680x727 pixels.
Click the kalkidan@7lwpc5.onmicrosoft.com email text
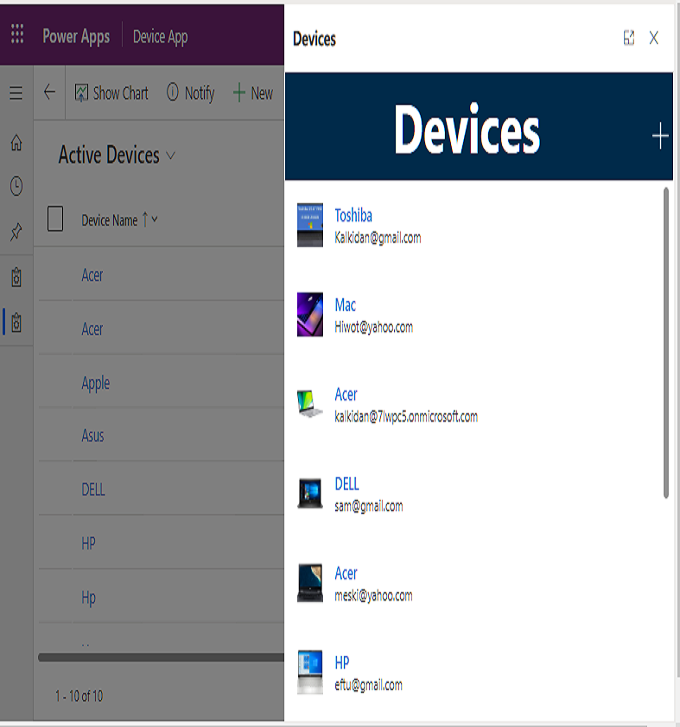[x=406, y=416]
